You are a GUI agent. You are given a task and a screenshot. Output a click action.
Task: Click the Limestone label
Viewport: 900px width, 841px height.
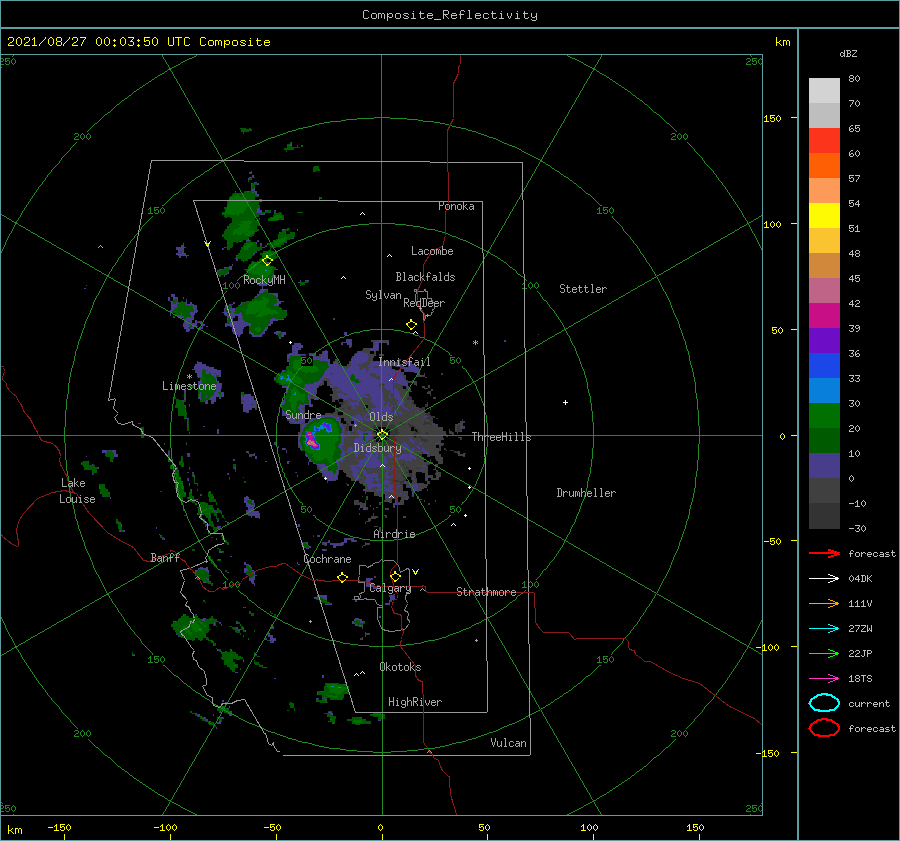click(189, 386)
